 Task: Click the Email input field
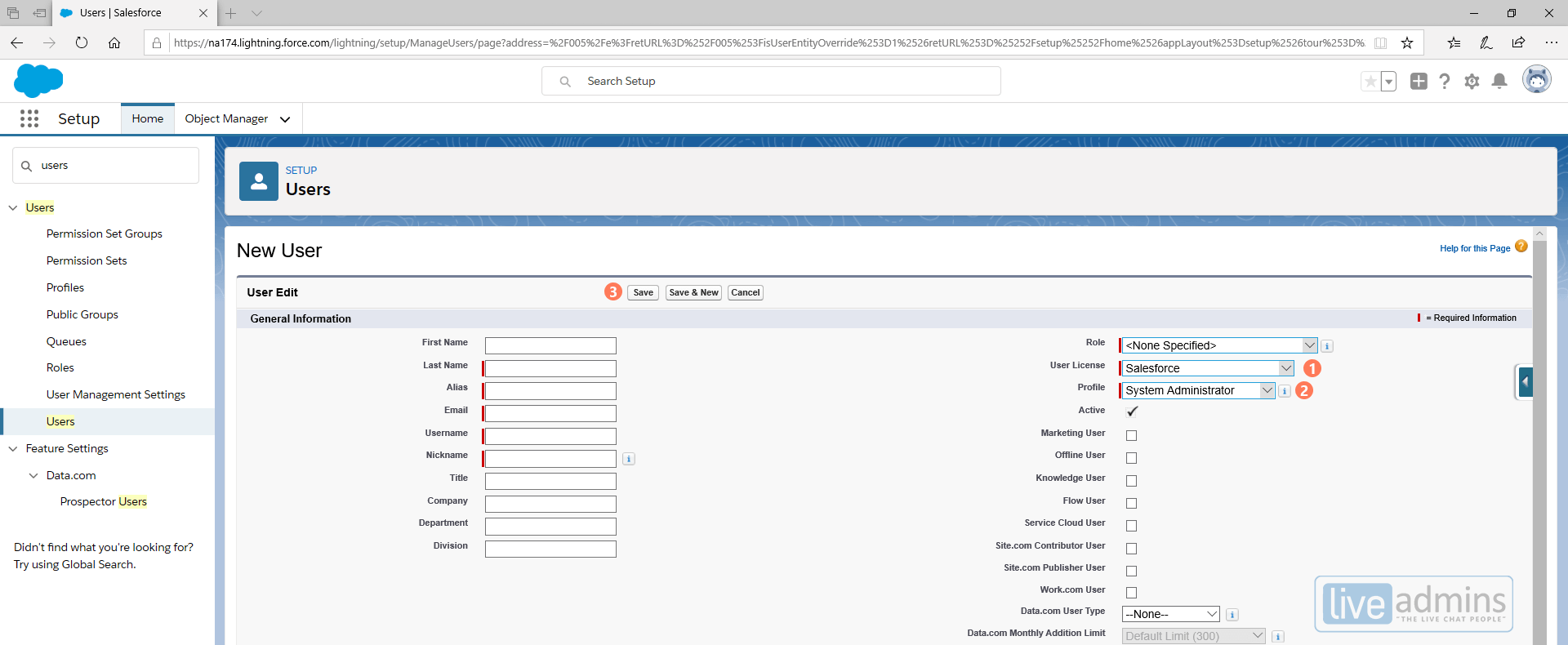pyautogui.click(x=550, y=413)
